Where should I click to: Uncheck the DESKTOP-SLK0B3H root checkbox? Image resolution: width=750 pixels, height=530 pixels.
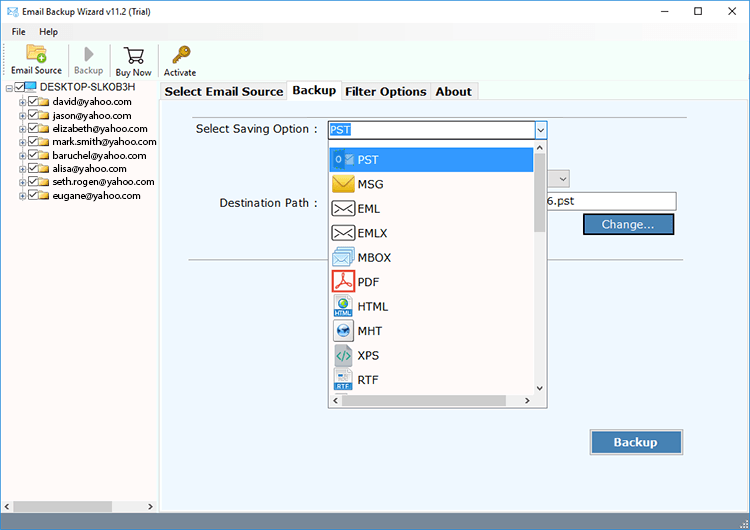tap(19, 87)
